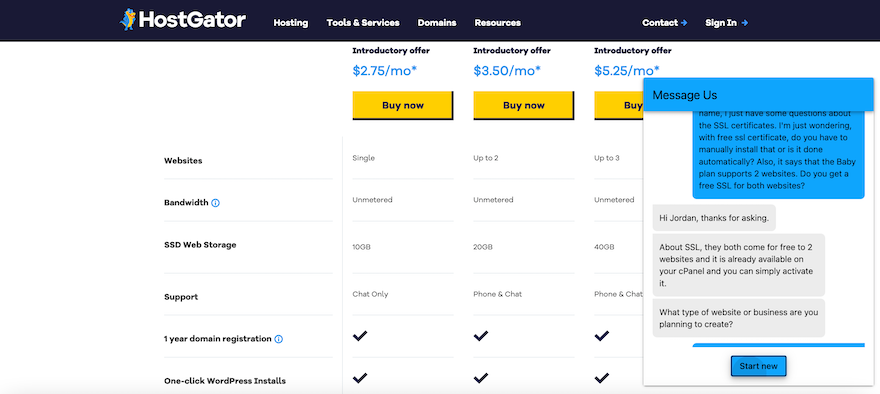Click "Introductory offer" above $3.50/mo

click(x=512, y=51)
